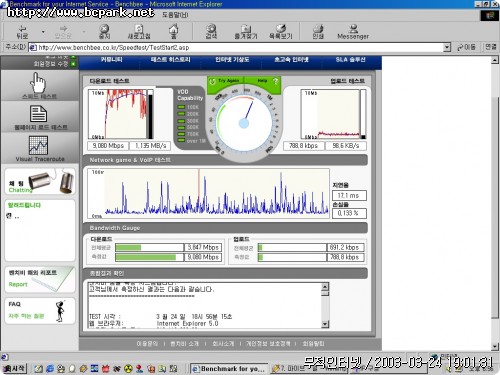Click the Print toolbar icon
This screenshot has width=500, height=375.
point(318,32)
